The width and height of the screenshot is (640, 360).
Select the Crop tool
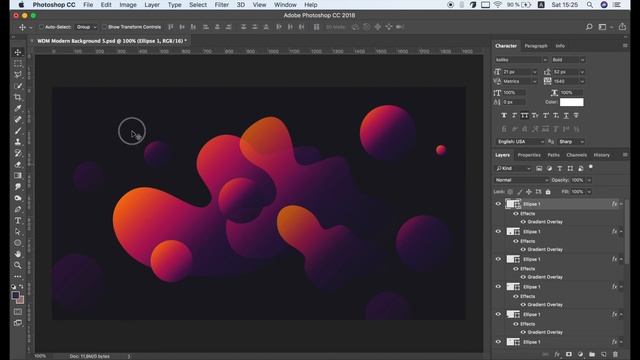tap(18, 97)
